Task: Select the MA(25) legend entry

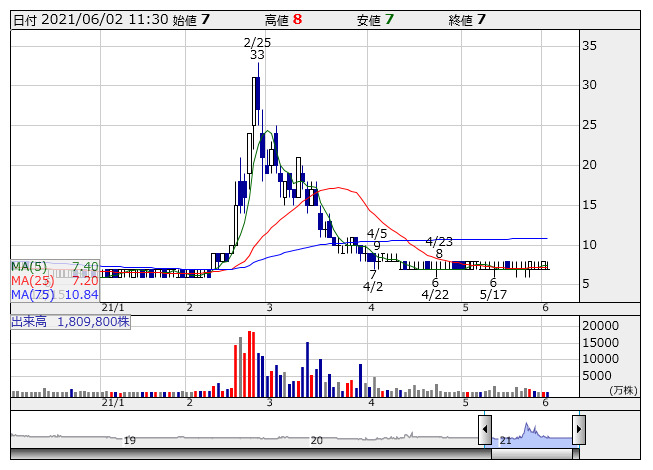Action: pos(55,280)
